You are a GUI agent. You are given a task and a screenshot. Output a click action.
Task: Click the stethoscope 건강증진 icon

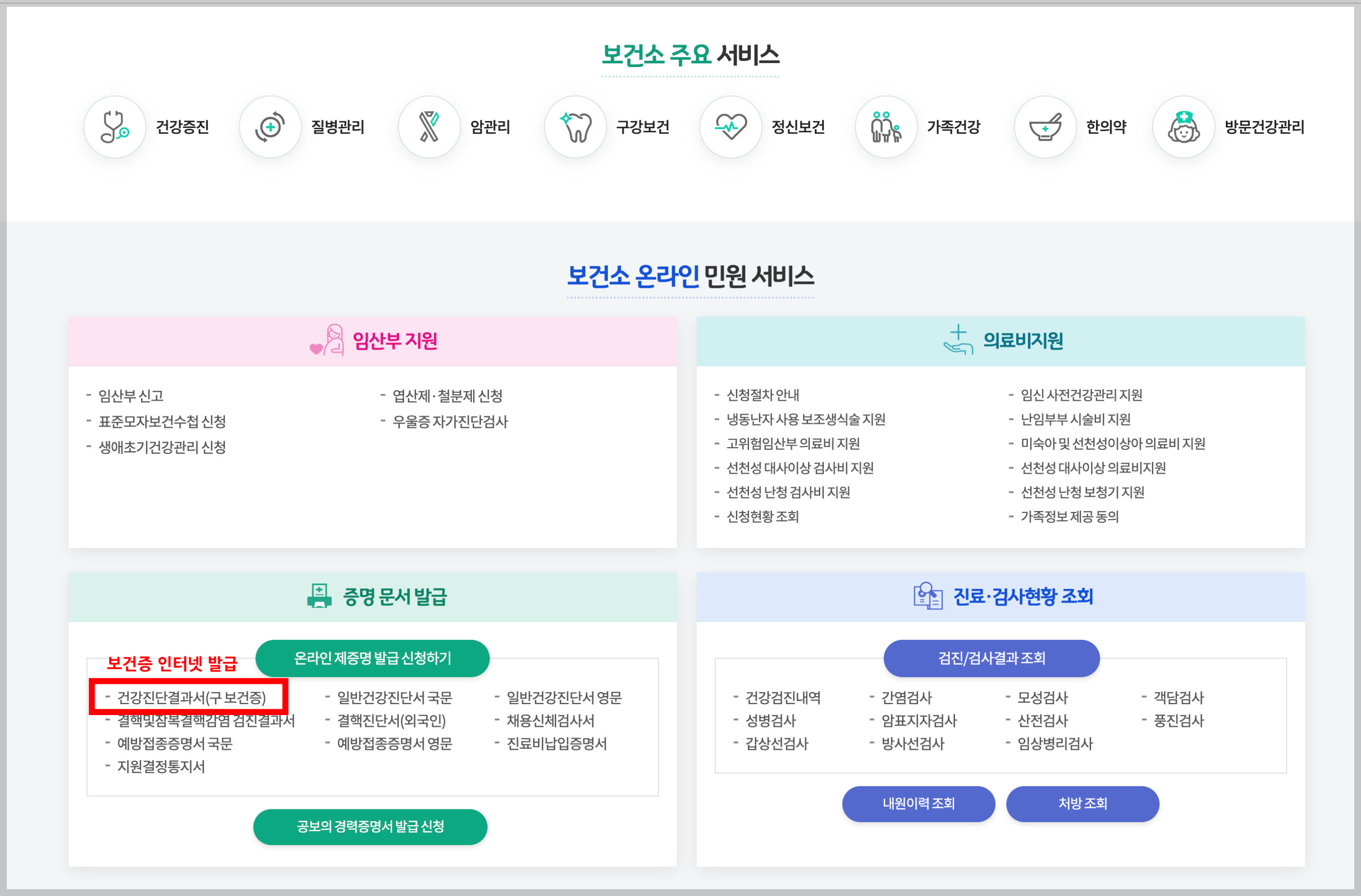[115, 127]
